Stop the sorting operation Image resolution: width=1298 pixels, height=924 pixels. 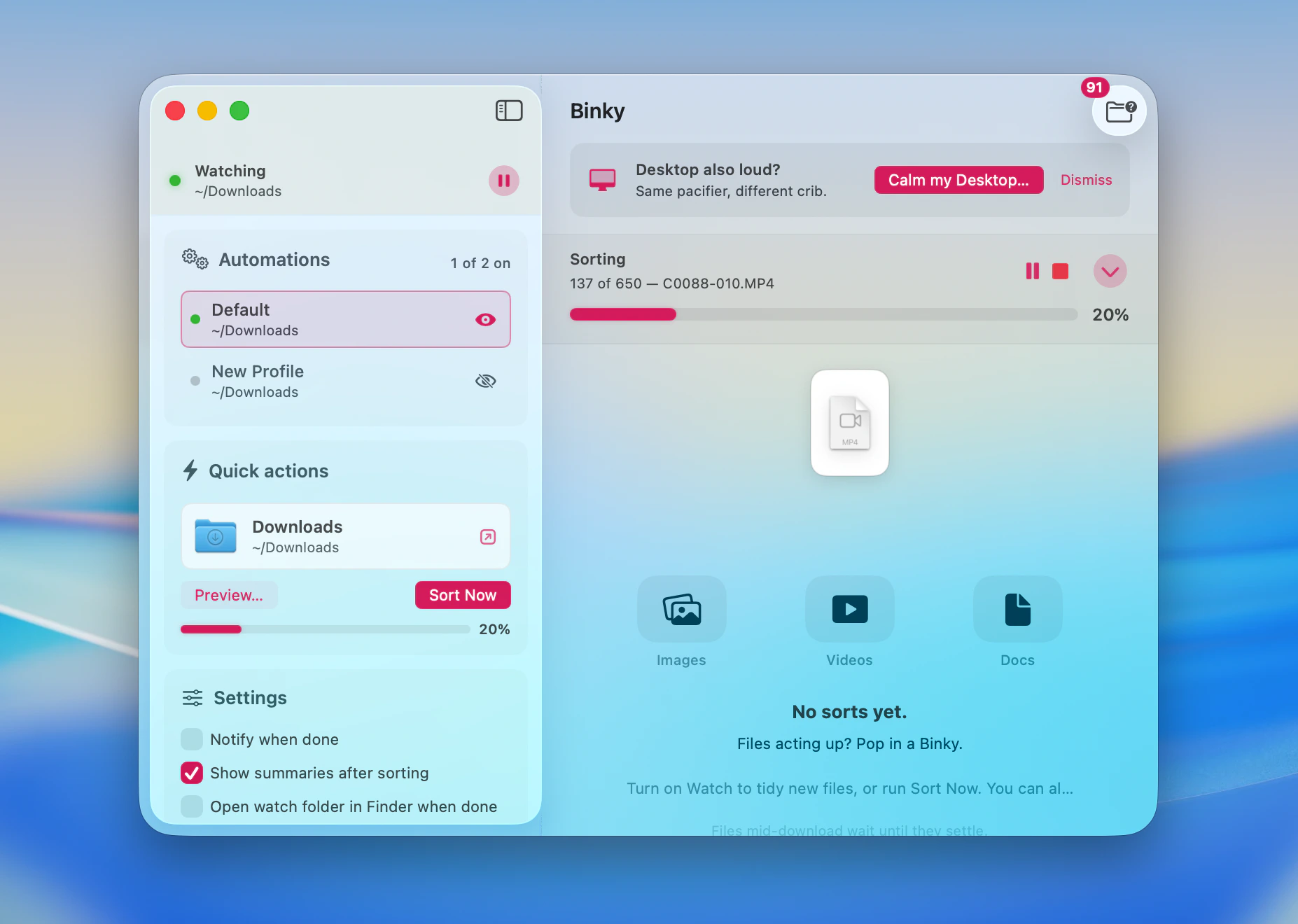point(1060,271)
